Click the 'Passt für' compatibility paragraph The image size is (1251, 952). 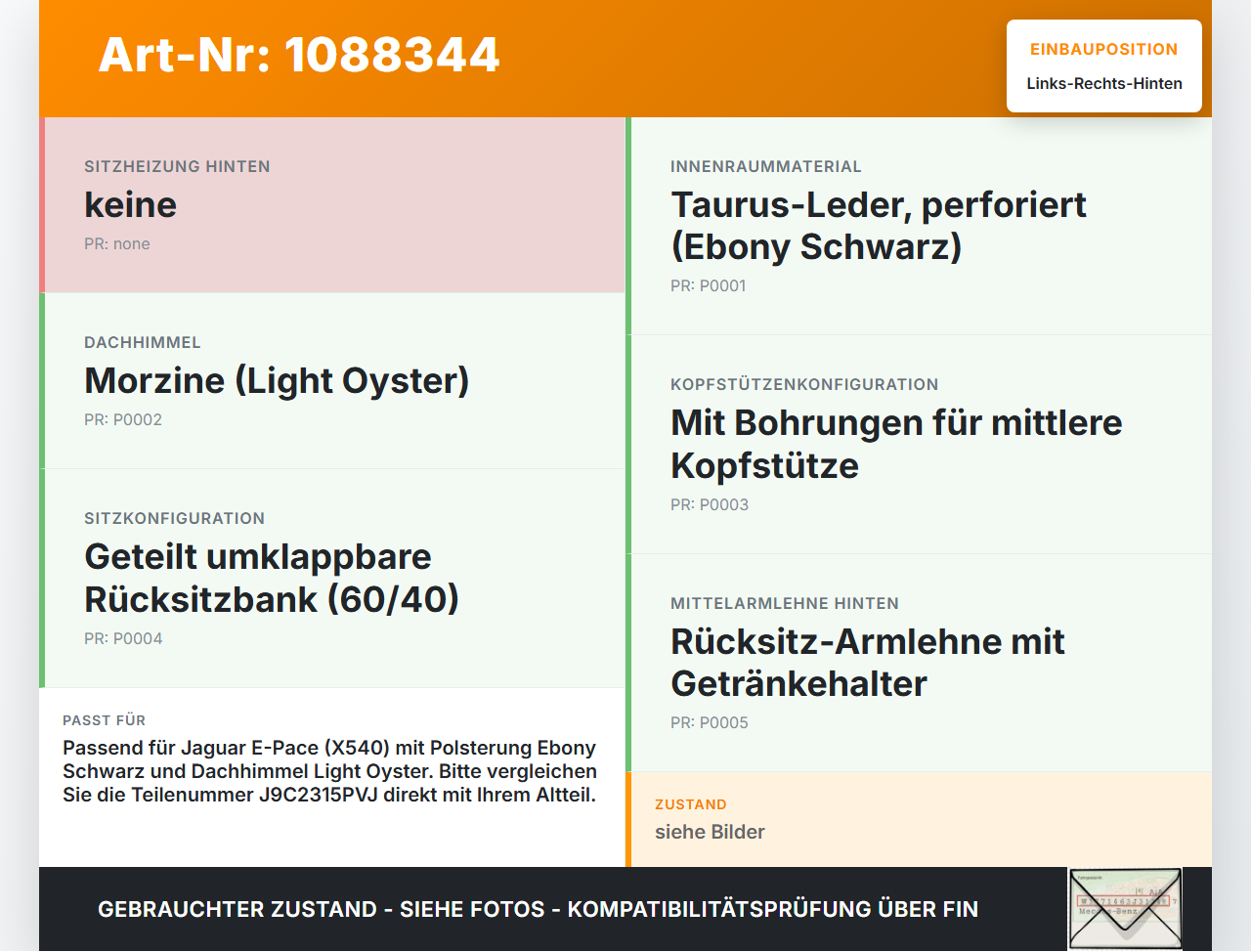[x=329, y=771]
